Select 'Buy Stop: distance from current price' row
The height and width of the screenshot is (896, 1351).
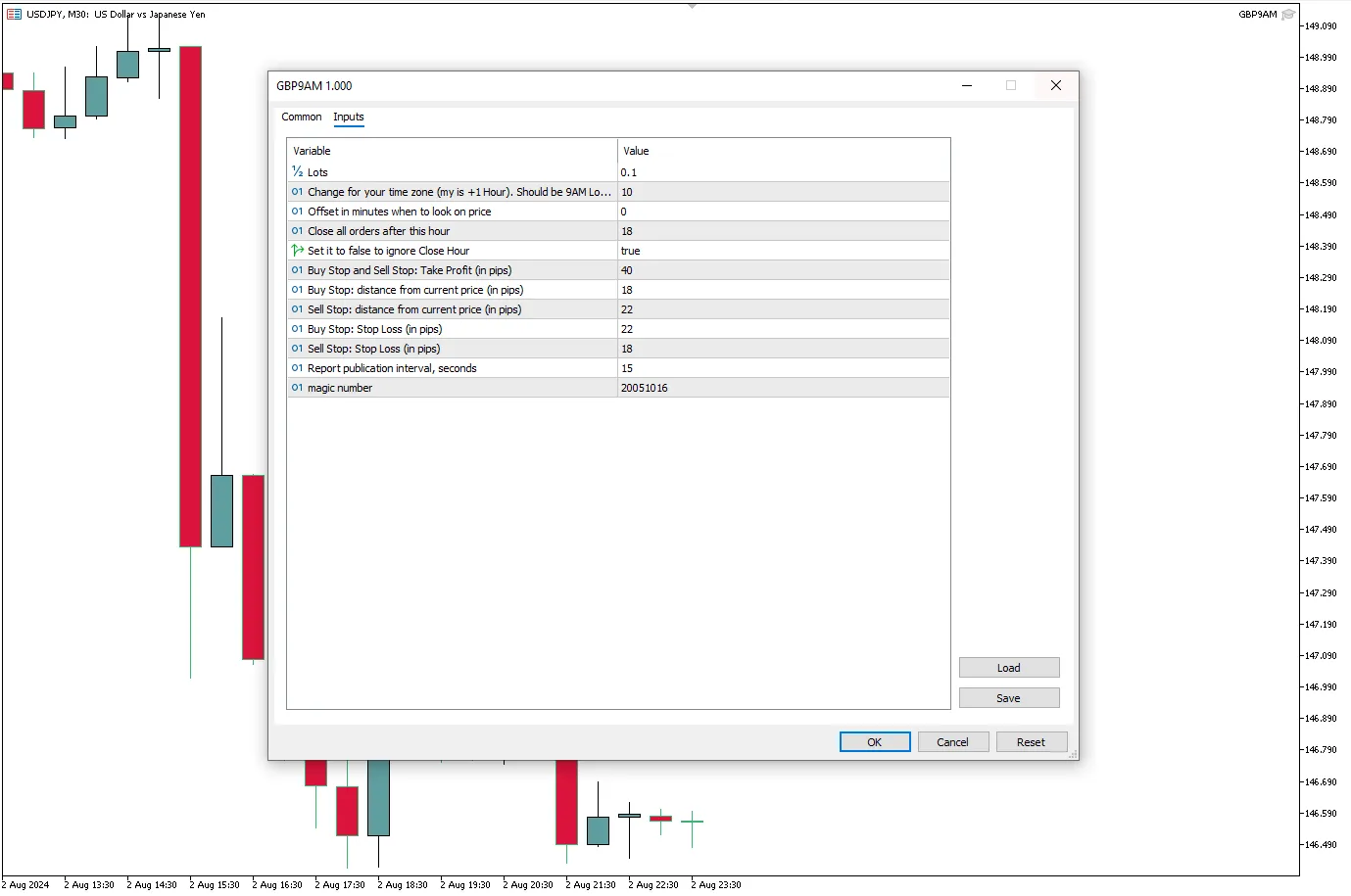coord(415,290)
